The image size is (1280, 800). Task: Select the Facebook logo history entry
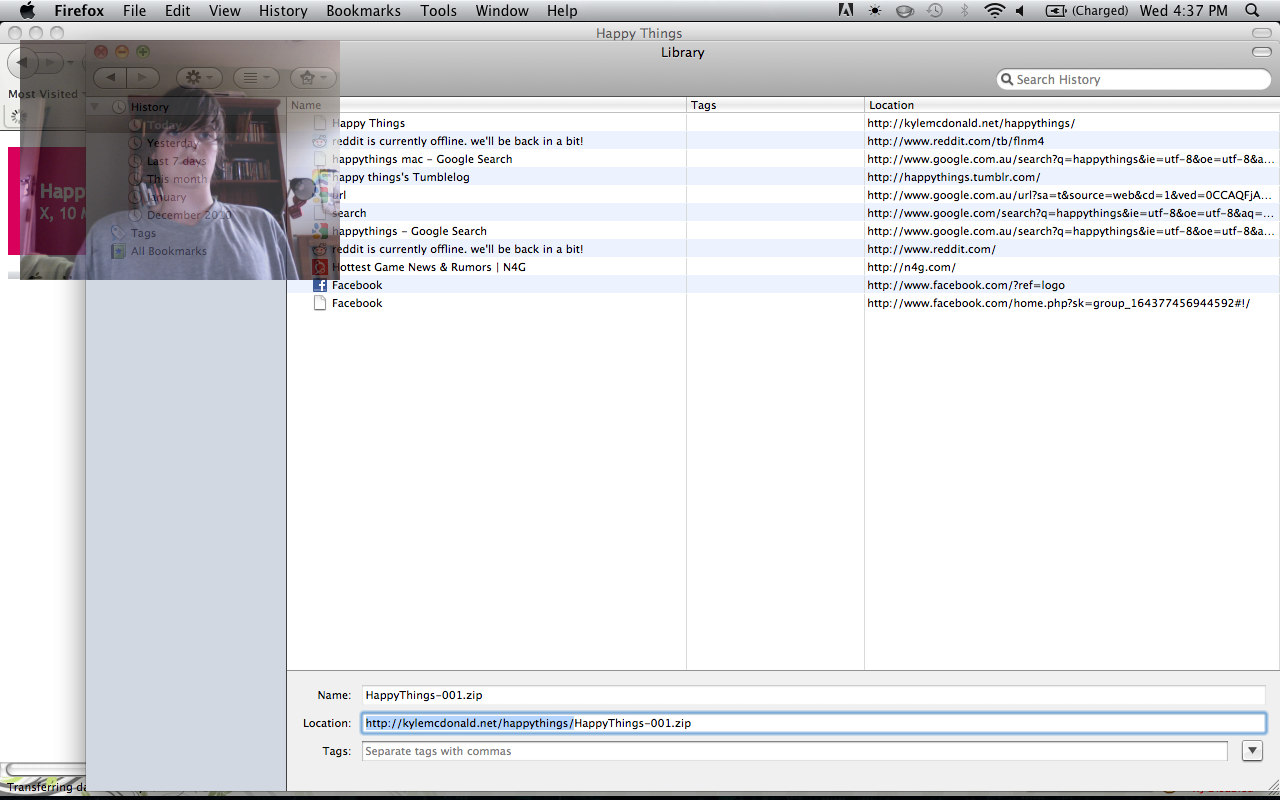357,285
